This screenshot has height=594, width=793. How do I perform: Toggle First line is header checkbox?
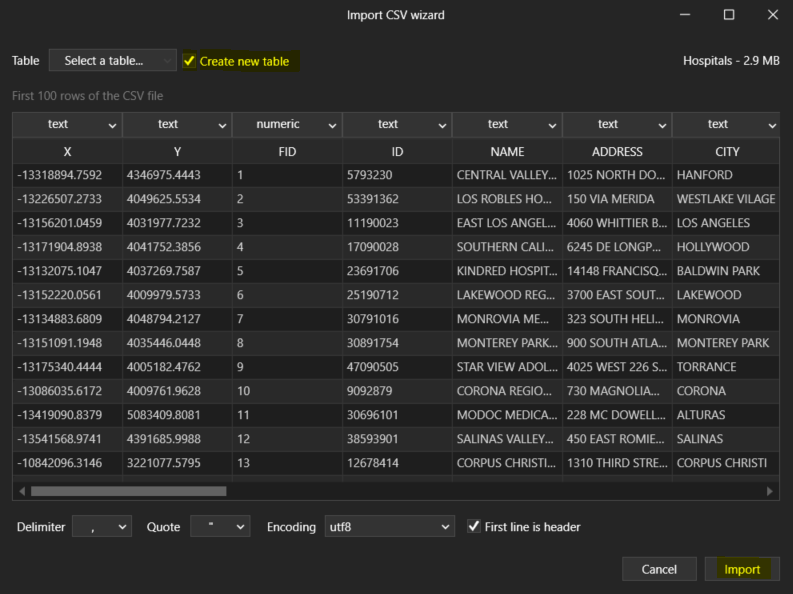(x=475, y=526)
